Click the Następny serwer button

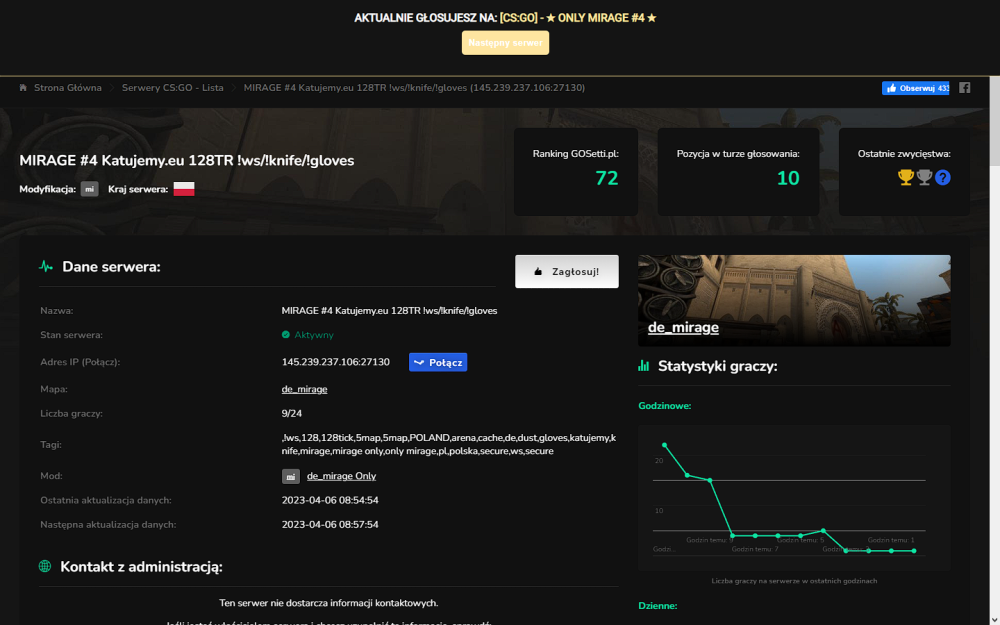pyautogui.click(x=505, y=43)
